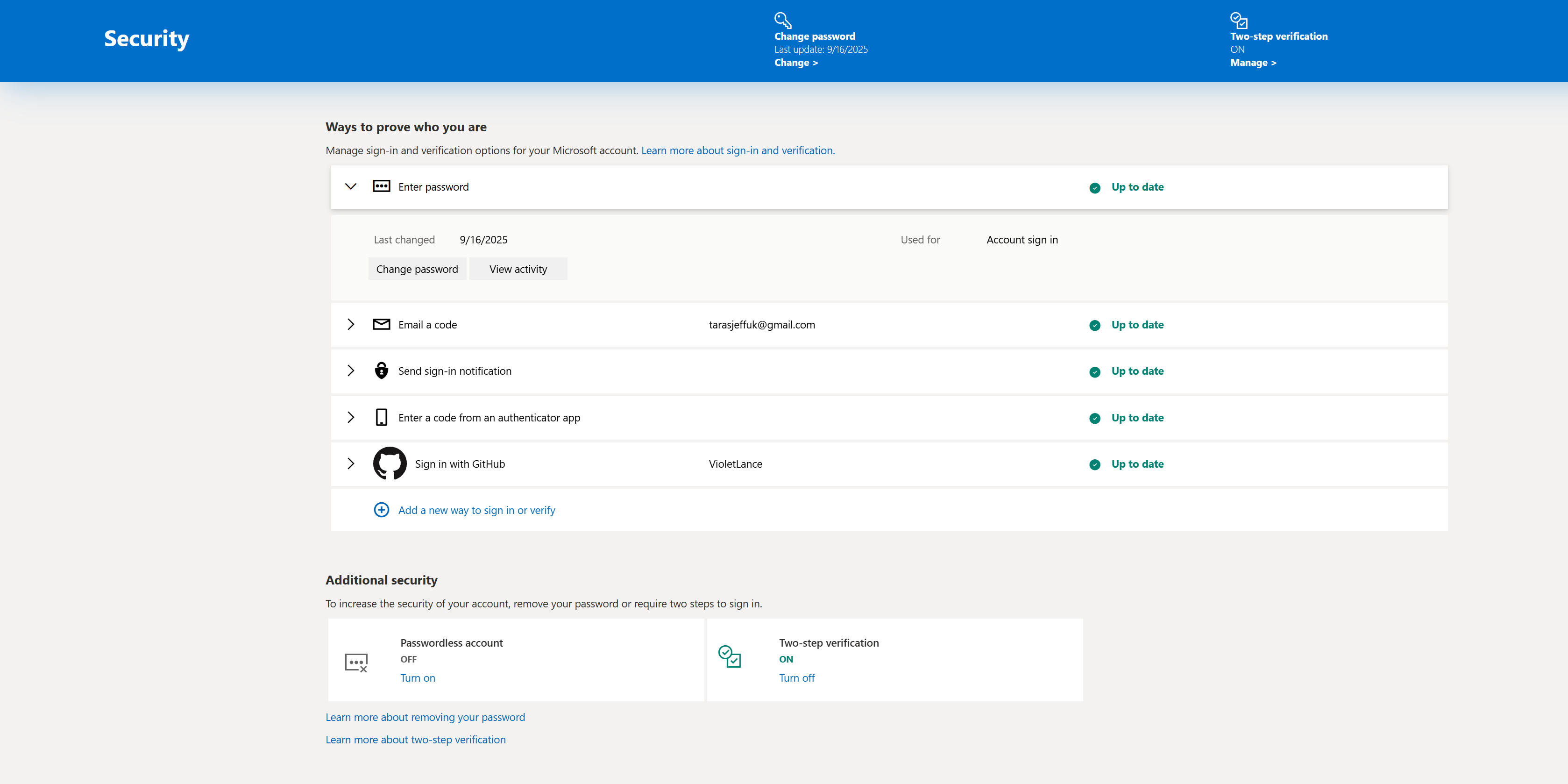
Task: Open Learn more about two-step verification
Action: click(x=415, y=740)
